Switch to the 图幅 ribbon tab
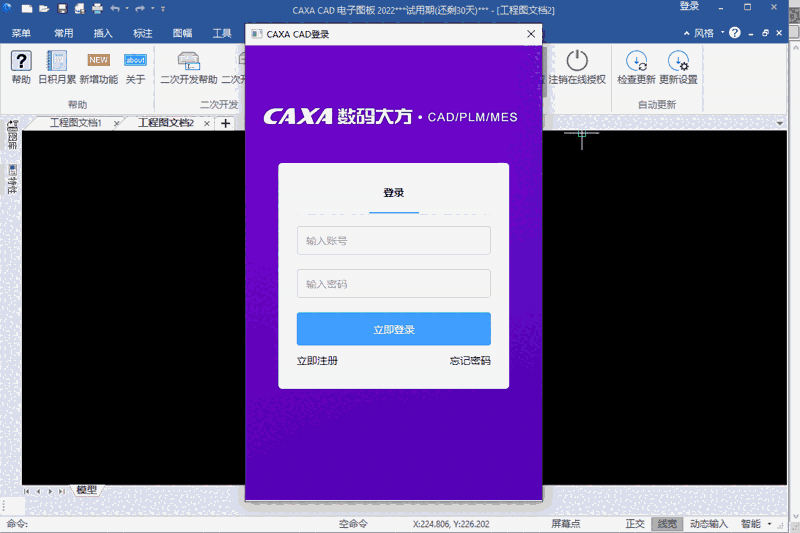This screenshot has width=800, height=533. (183, 34)
